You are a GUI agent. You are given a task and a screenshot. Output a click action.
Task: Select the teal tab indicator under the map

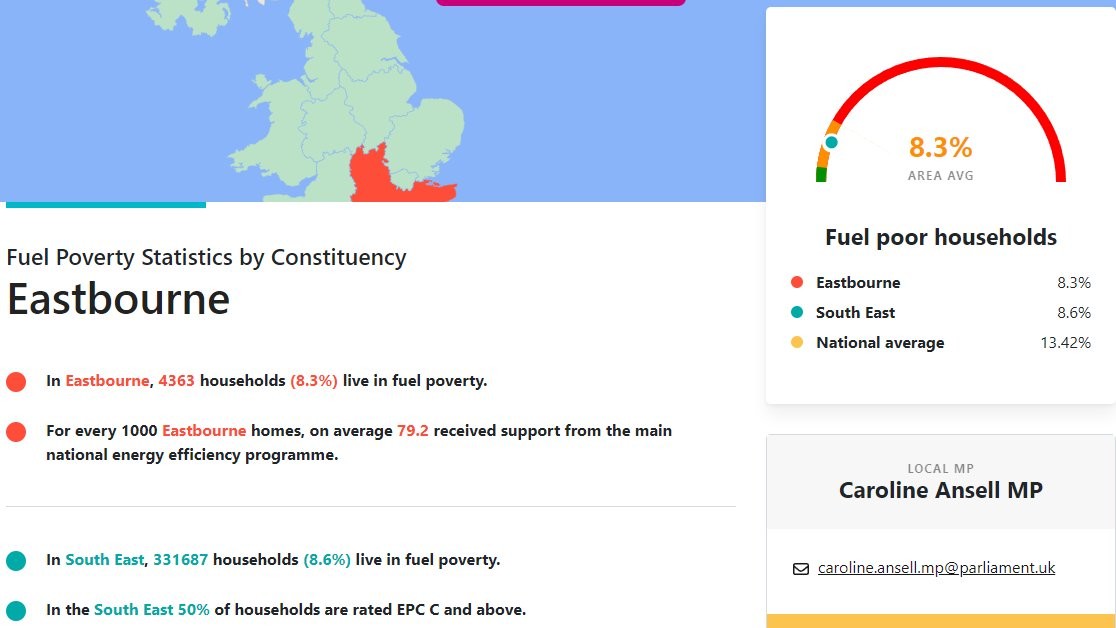click(106, 204)
